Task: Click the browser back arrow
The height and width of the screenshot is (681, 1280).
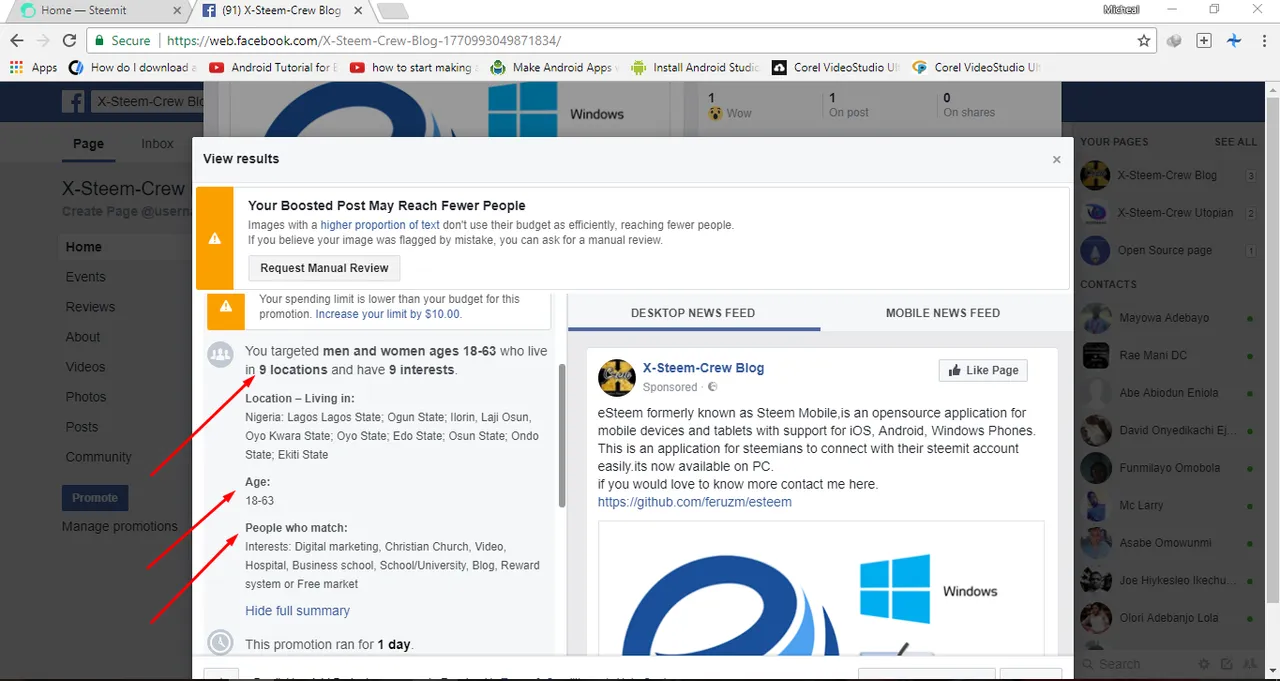Action: click(x=17, y=41)
